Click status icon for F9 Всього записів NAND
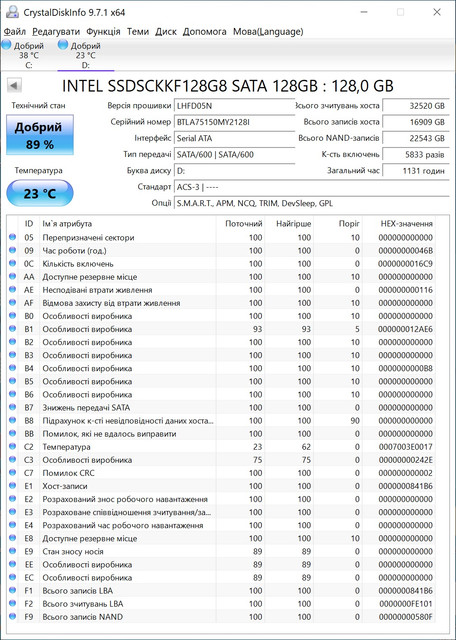Screen dimensions: 456x640 13,616
